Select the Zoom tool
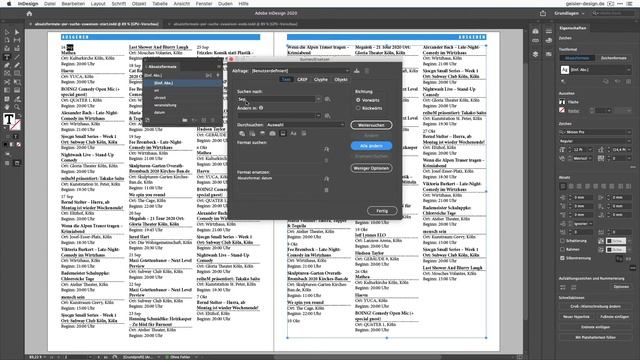 17,107
